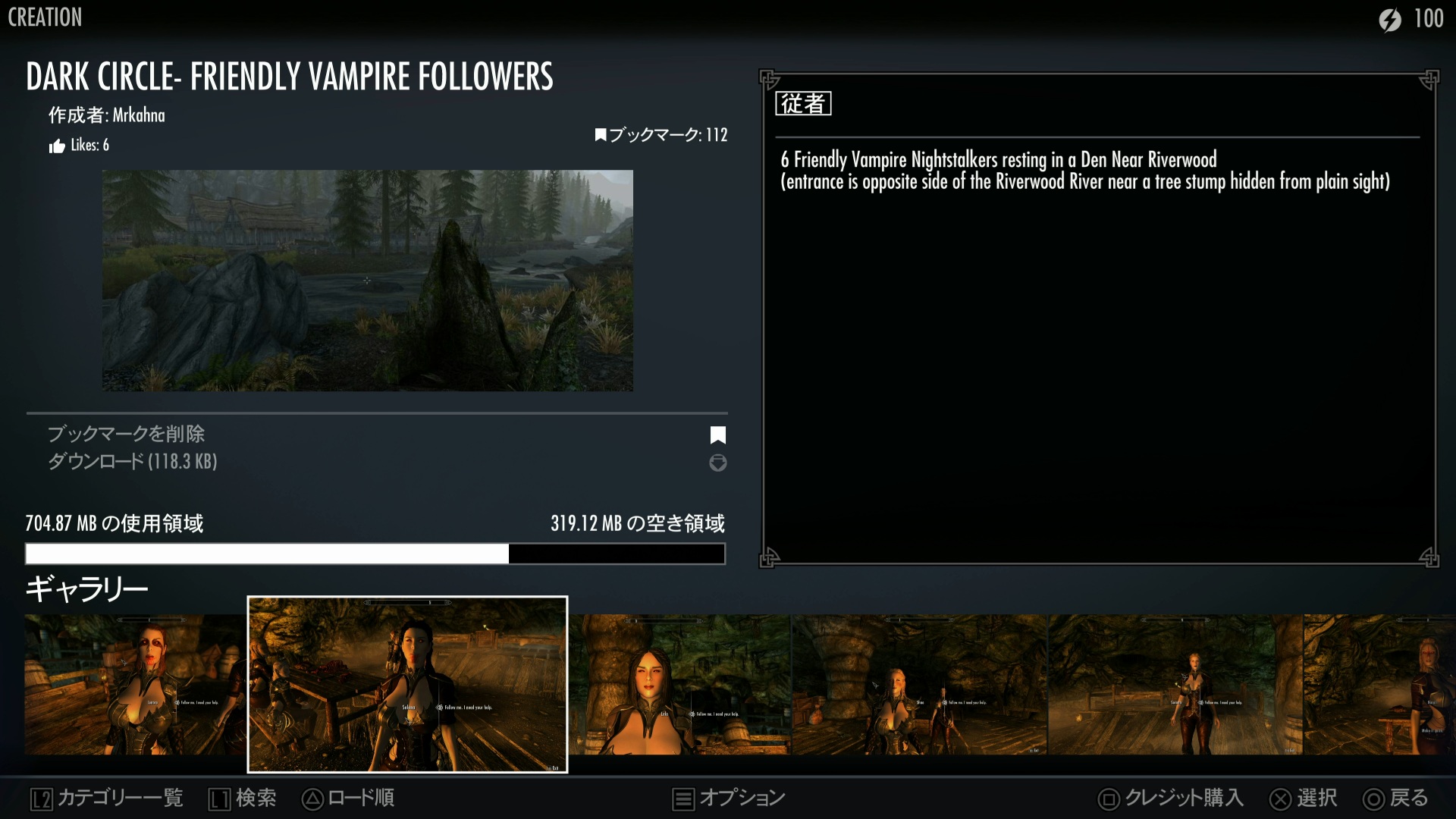
Task: Click the cross button icon
Action: [1280, 799]
